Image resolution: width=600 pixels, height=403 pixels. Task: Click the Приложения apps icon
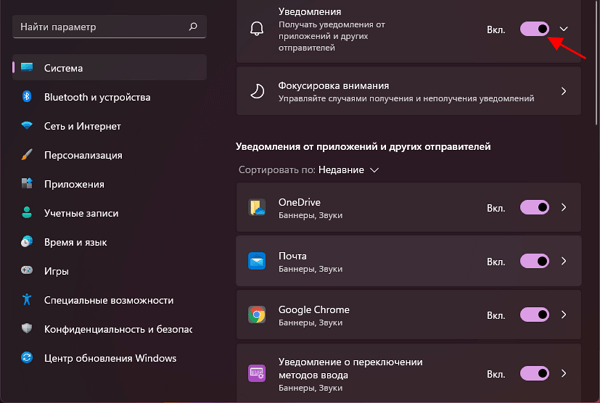27,183
